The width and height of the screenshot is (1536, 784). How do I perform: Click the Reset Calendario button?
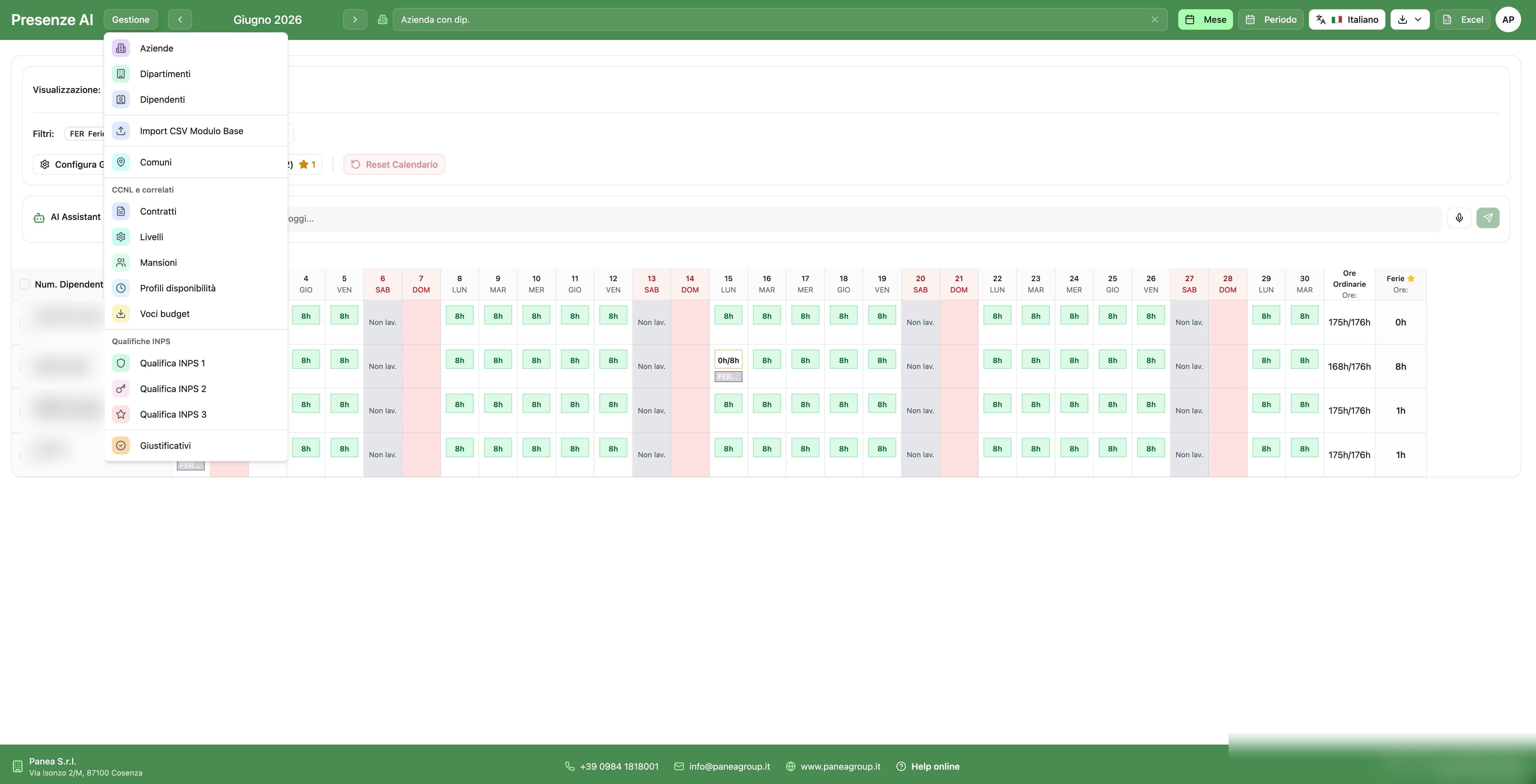point(394,165)
